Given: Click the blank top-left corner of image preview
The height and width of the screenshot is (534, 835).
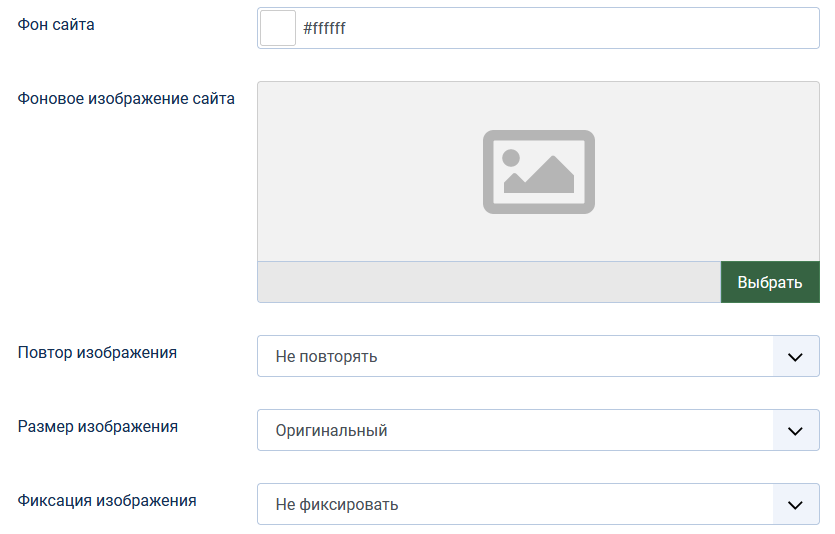Looking at the screenshot, I should pyautogui.click(x=285, y=105).
